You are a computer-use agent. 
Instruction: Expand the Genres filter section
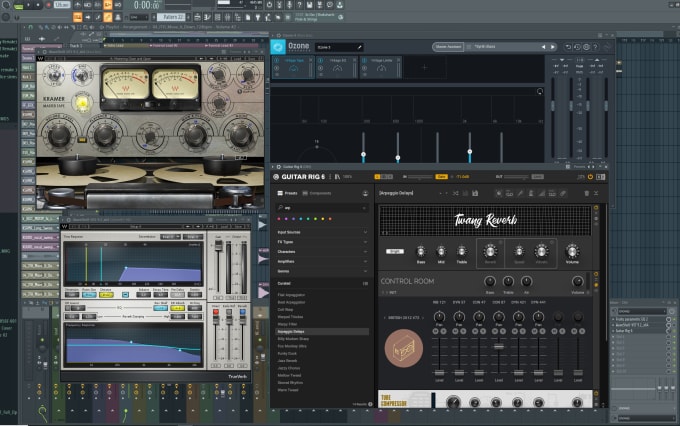[323, 271]
